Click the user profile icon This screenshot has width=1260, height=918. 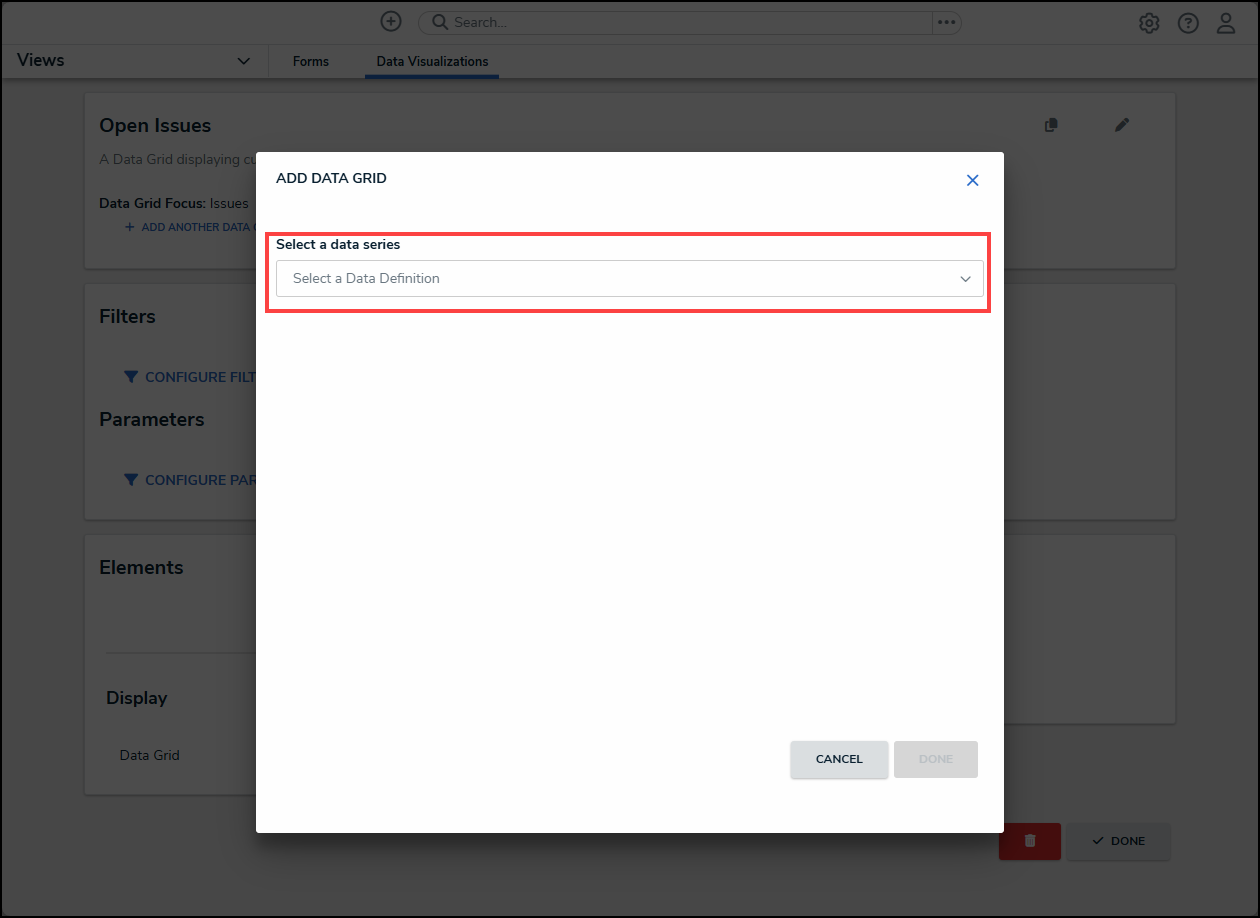tap(1226, 23)
